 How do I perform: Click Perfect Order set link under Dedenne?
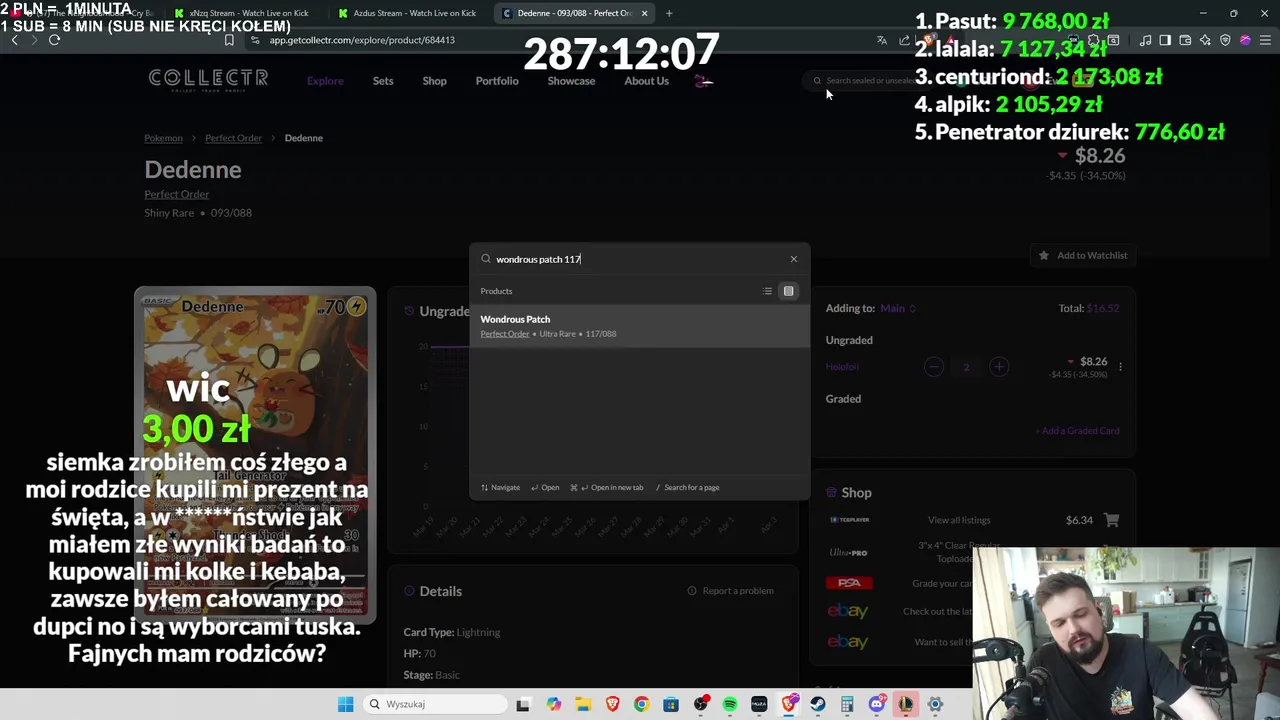[176, 194]
